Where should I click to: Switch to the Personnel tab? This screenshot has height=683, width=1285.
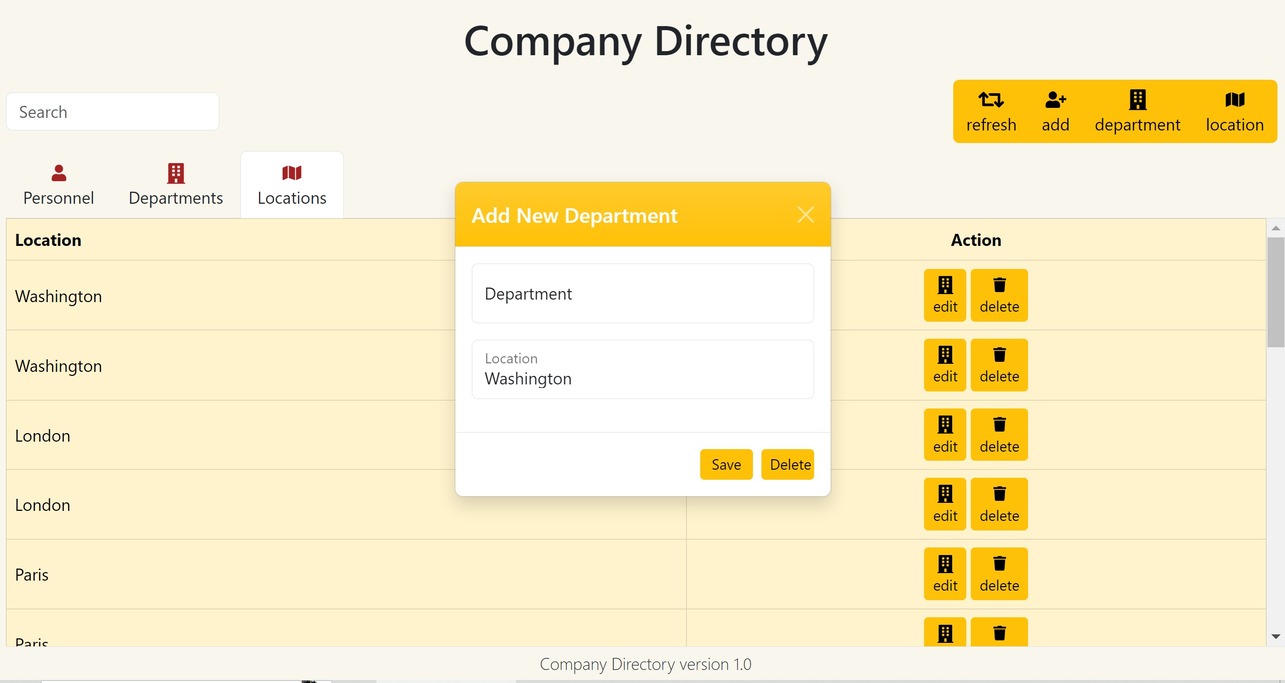(59, 185)
